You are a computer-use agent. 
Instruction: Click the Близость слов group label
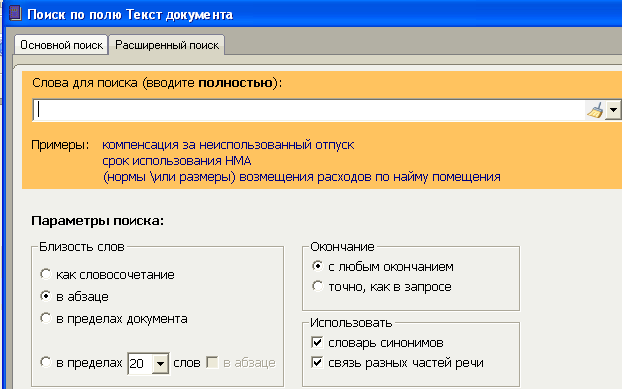82,247
